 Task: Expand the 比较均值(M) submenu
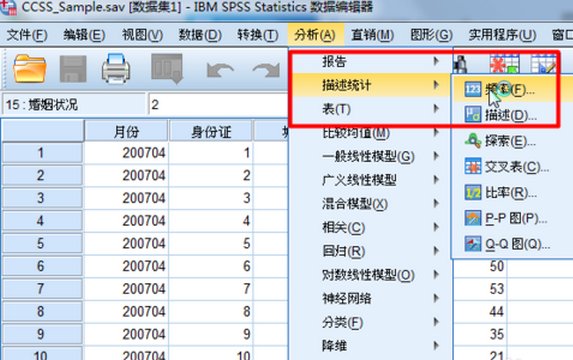pyautogui.click(x=371, y=133)
